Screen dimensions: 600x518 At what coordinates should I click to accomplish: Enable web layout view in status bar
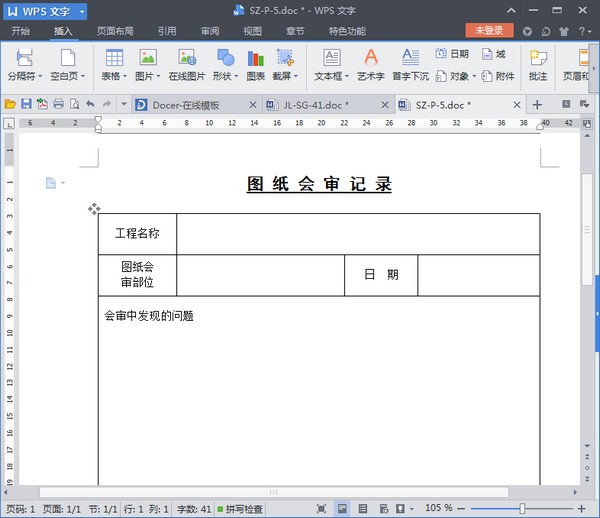click(381, 509)
